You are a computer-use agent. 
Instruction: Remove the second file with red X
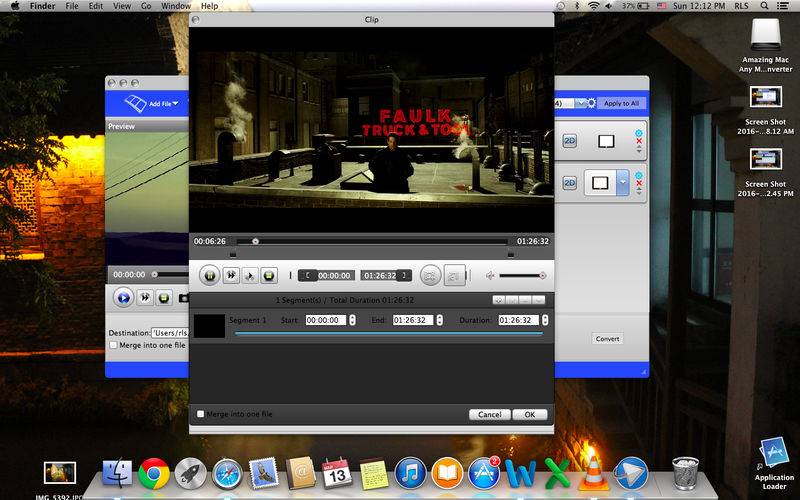click(639, 183)
